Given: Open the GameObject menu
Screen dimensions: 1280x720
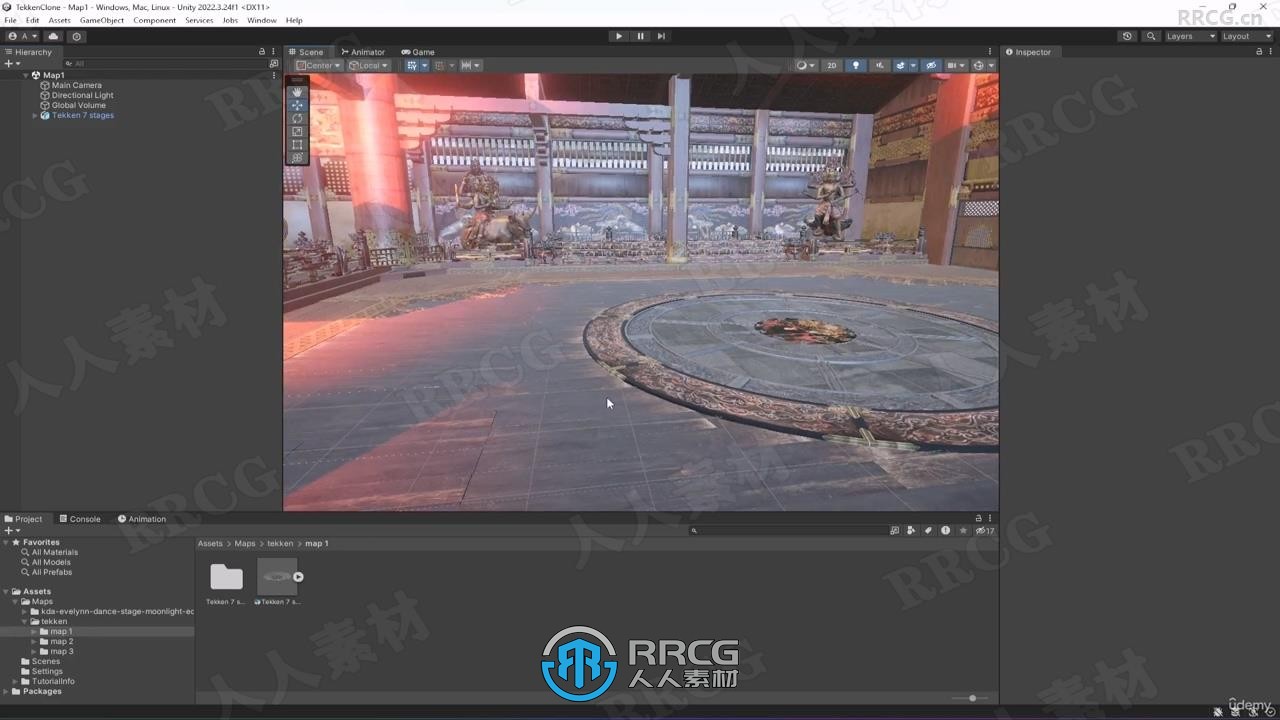Looking at the screenshot, I should click(102, 20).
